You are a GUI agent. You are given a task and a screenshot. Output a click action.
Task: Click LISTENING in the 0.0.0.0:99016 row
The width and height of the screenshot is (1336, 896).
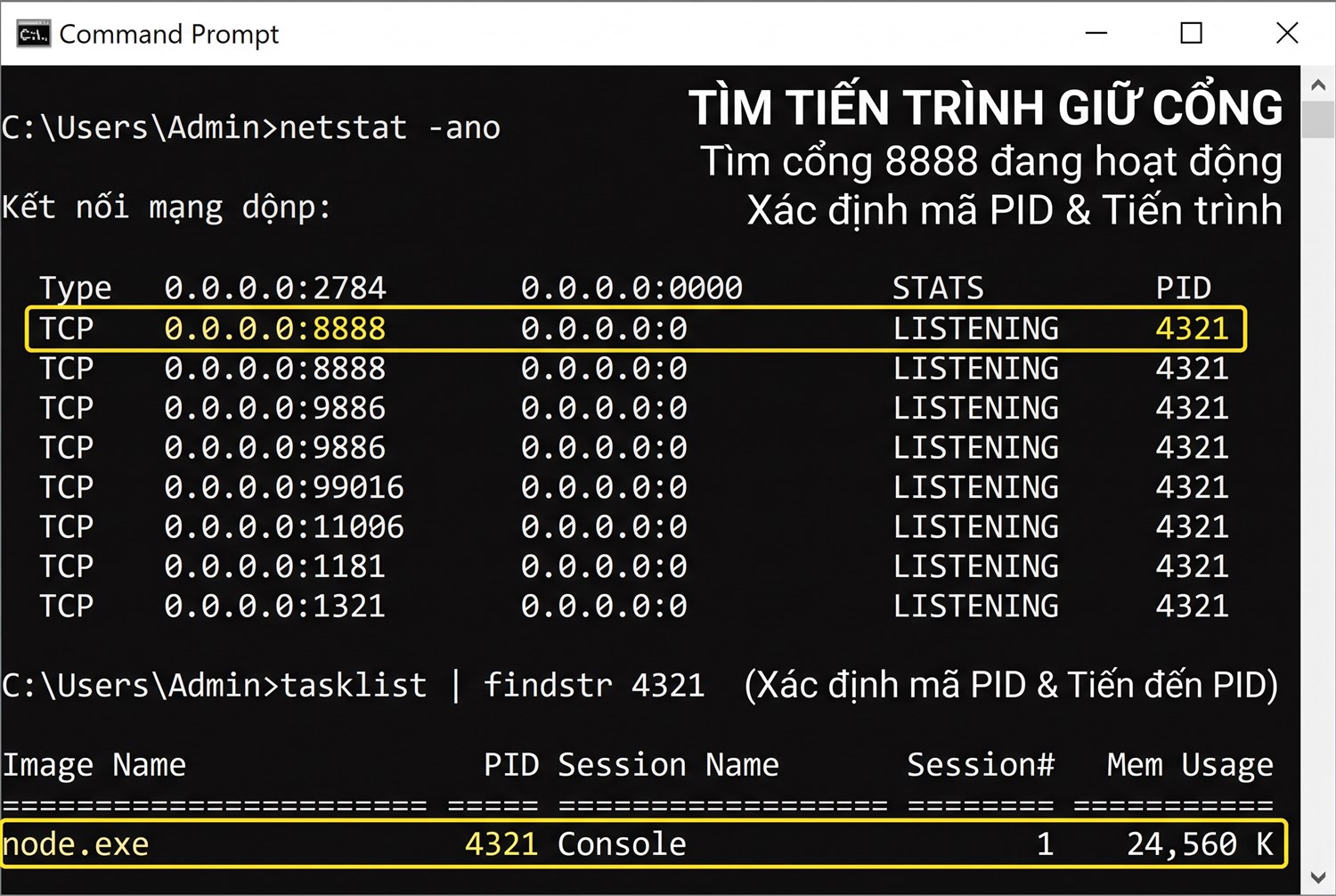pos(976,487)
